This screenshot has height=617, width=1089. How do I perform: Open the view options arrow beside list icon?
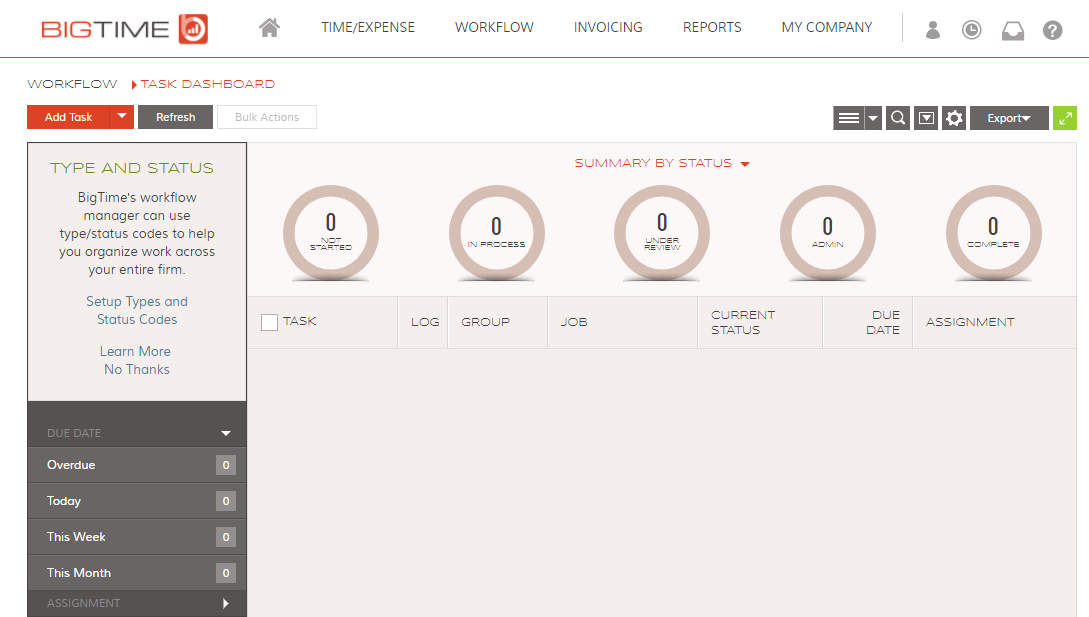[x=873, y=118]
